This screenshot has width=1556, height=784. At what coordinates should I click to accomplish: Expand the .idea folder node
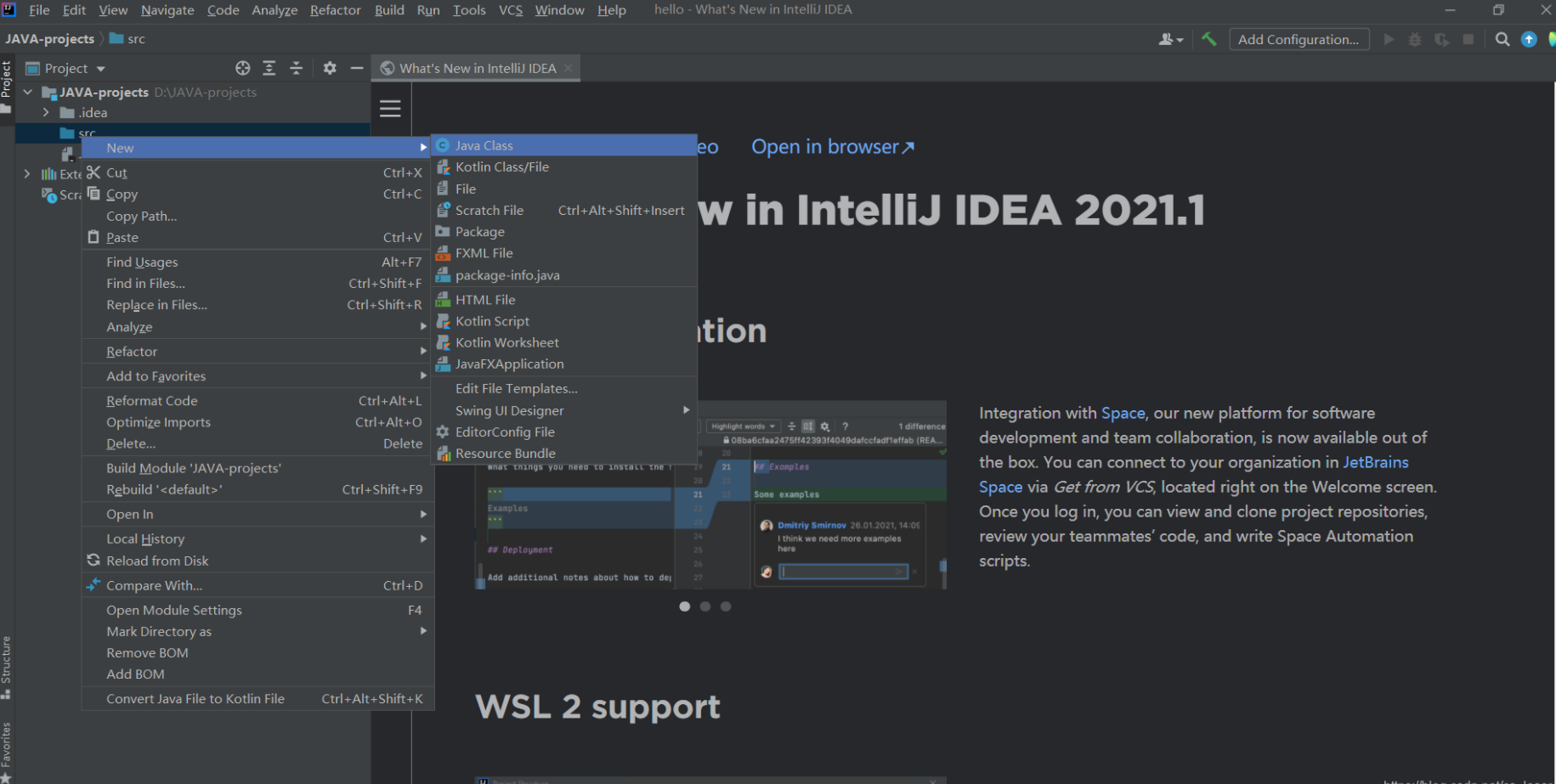click(x=46, y=112)
